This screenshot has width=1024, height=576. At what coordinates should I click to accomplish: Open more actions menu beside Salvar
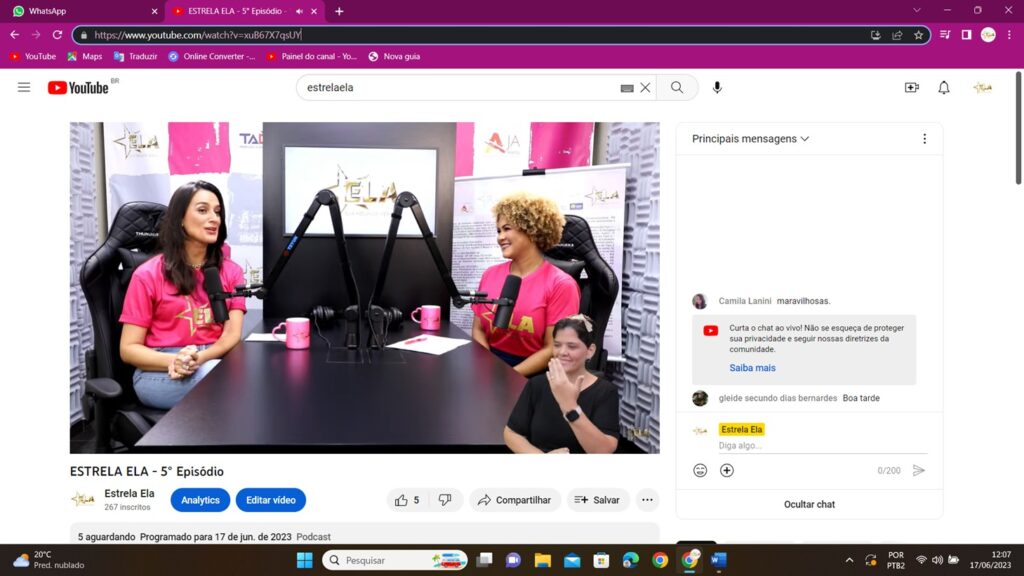point(647,500)
